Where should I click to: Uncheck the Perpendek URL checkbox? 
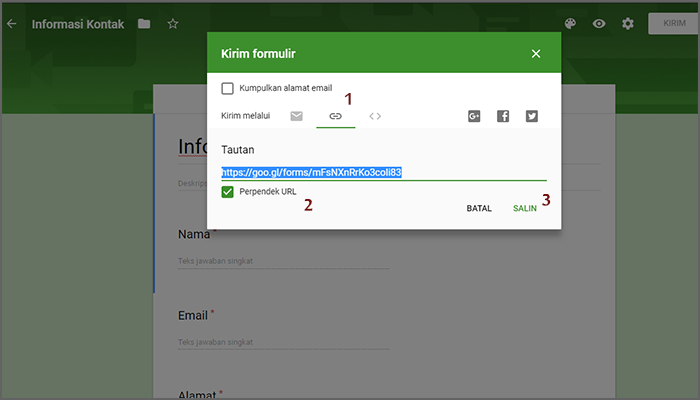(x=228, y=191)
